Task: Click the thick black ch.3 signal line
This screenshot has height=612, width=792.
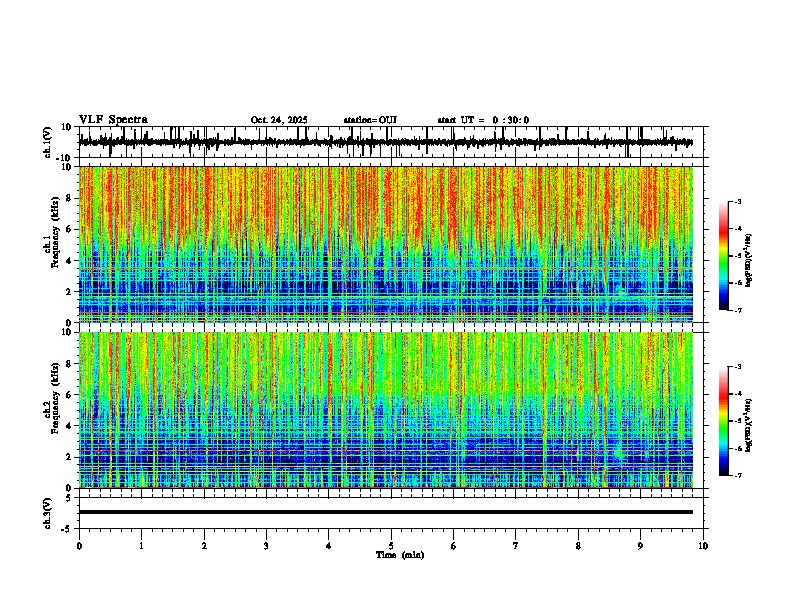Action: 386,512
